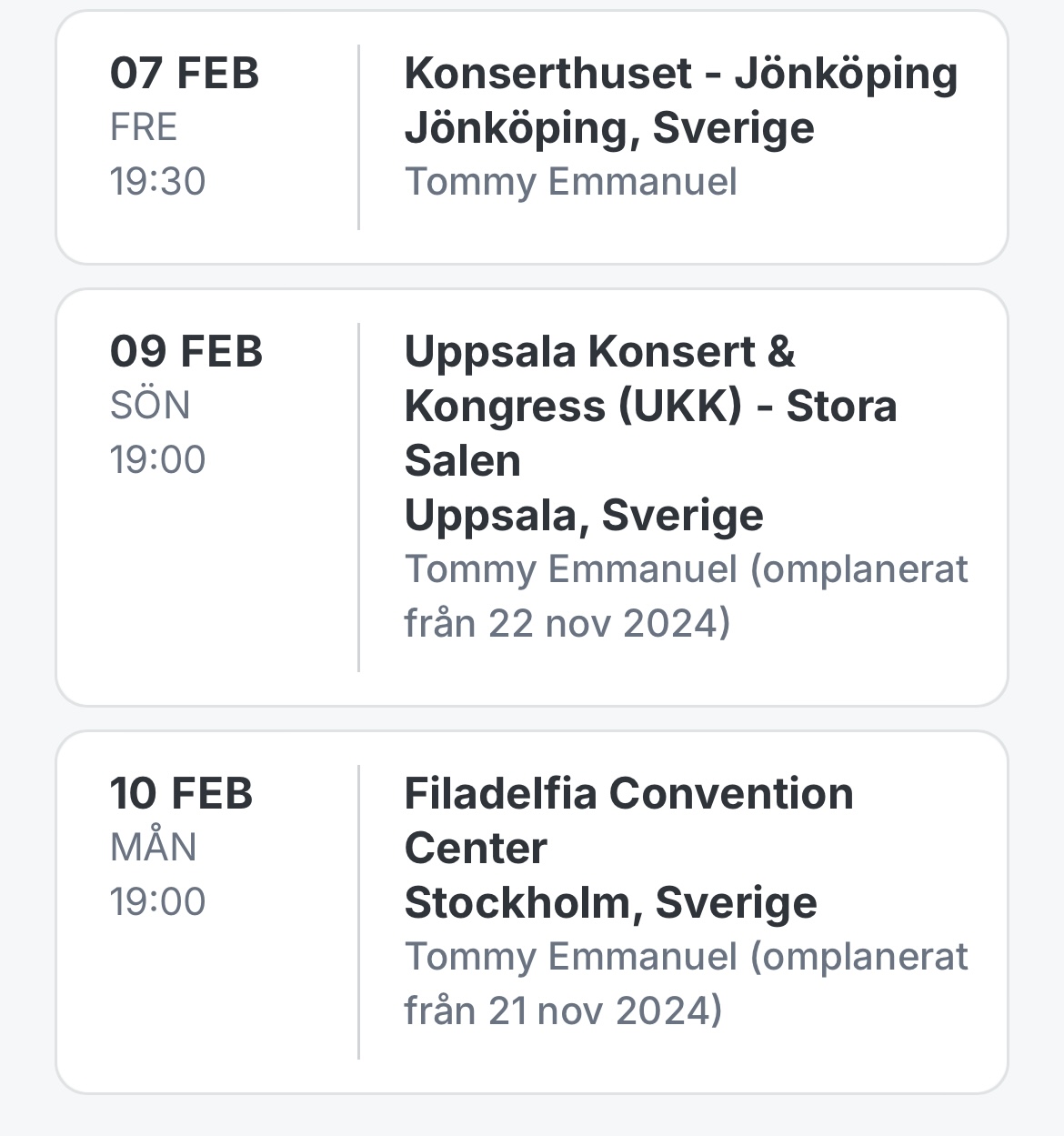The width and height of the screenshot is (1064, 1136).
Task: Select Konserthuset - Jönköping venue title
Action: tap(681, 74)
